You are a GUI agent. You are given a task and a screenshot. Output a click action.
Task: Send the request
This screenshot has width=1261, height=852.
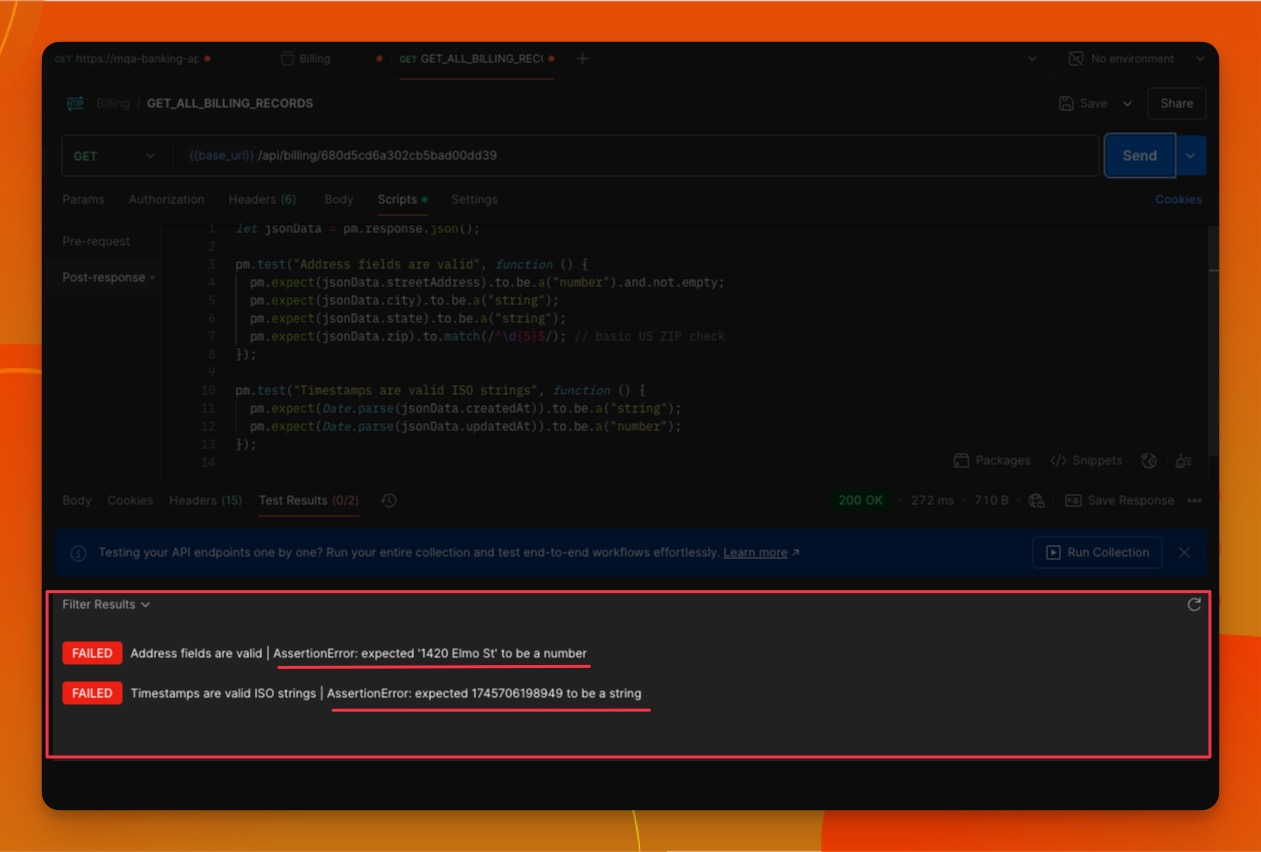point(1140,156)
